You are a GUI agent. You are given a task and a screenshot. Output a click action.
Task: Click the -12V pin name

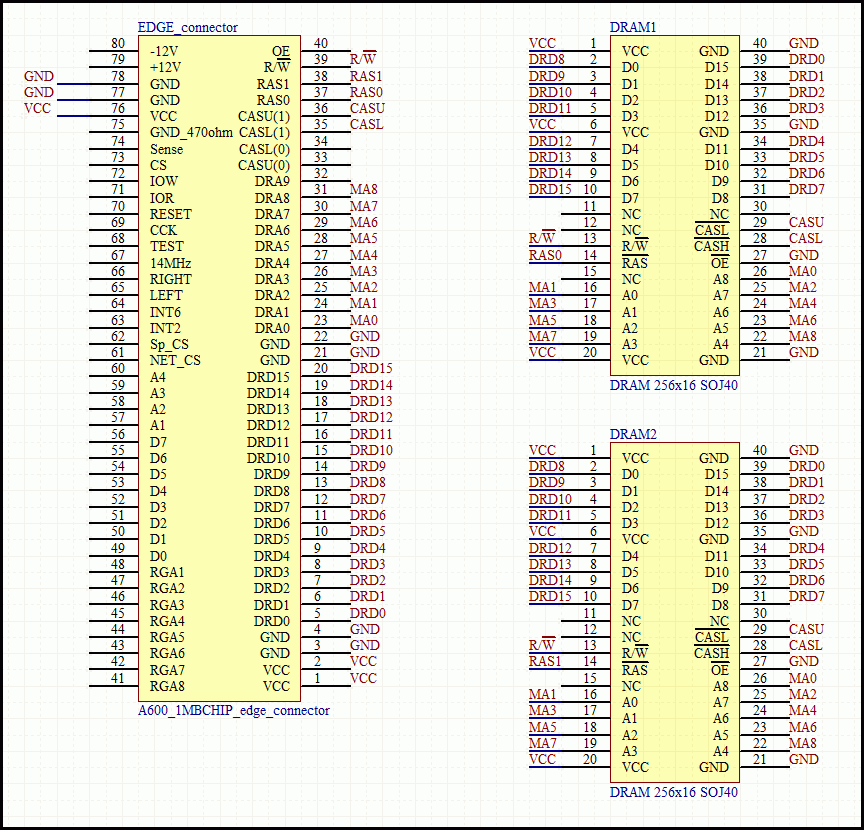point(164,51)
